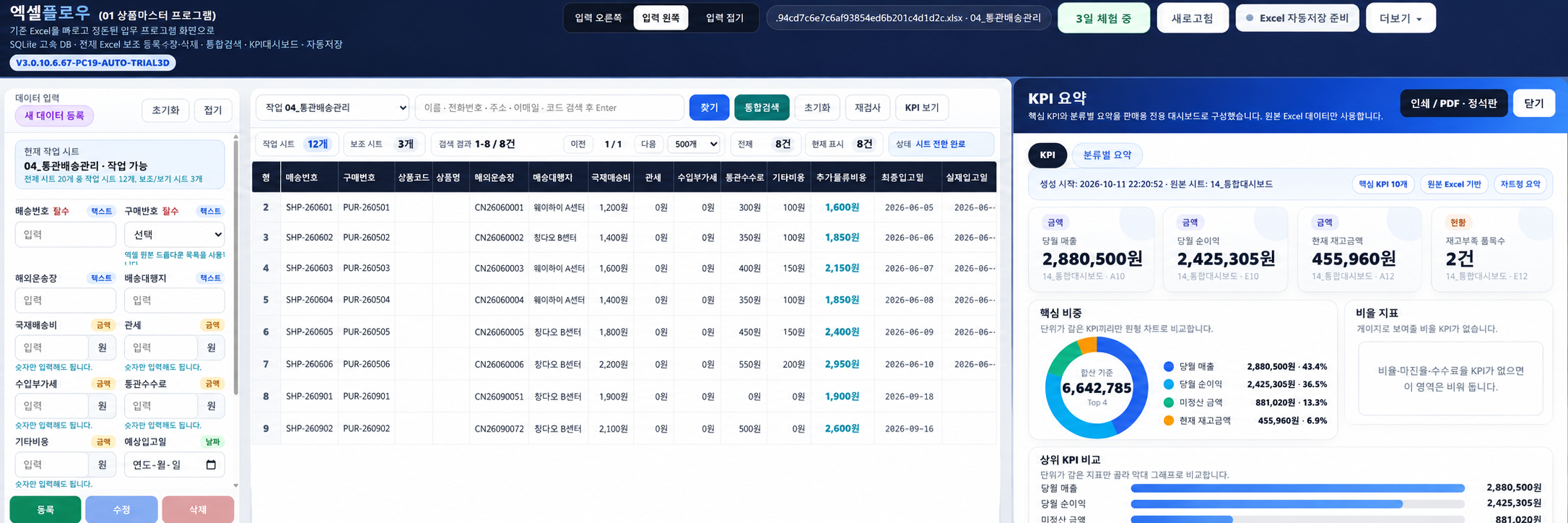1568x523 pixels.
Task: Click the CN26090072 cell
Action: (499, 428)
